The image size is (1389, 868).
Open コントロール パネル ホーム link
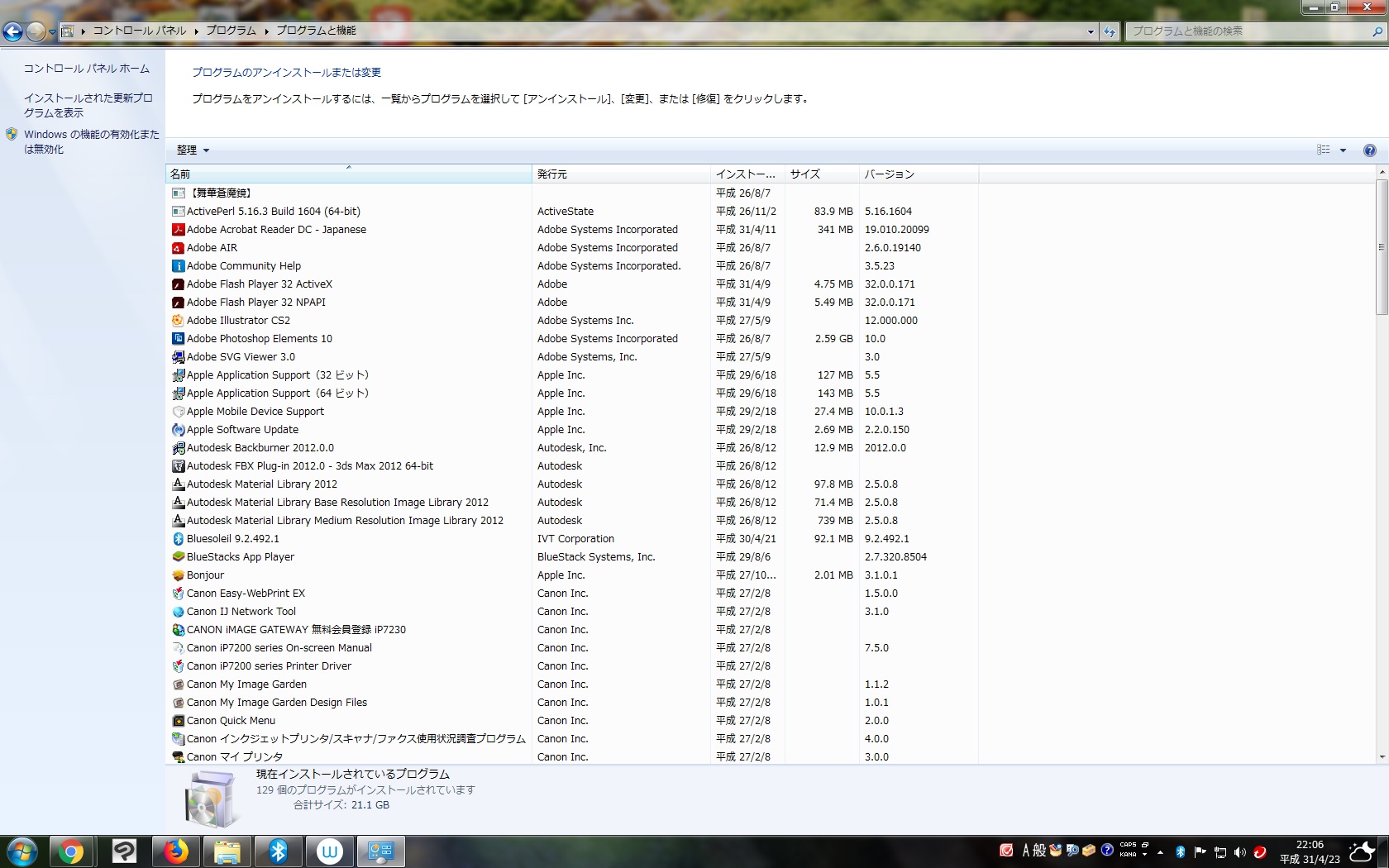[x=86, y=69]
